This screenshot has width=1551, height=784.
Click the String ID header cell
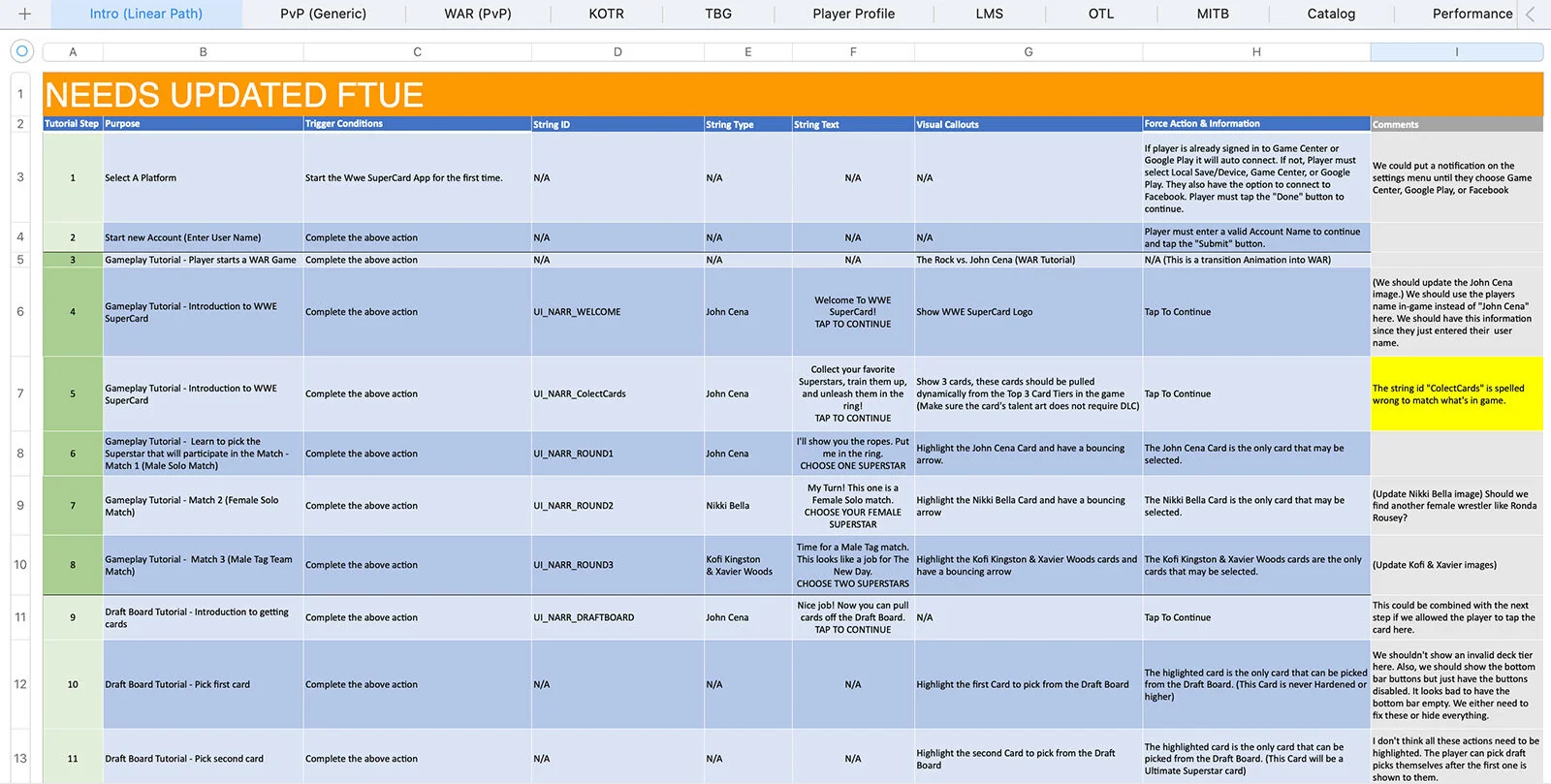[x=617, y=124]
